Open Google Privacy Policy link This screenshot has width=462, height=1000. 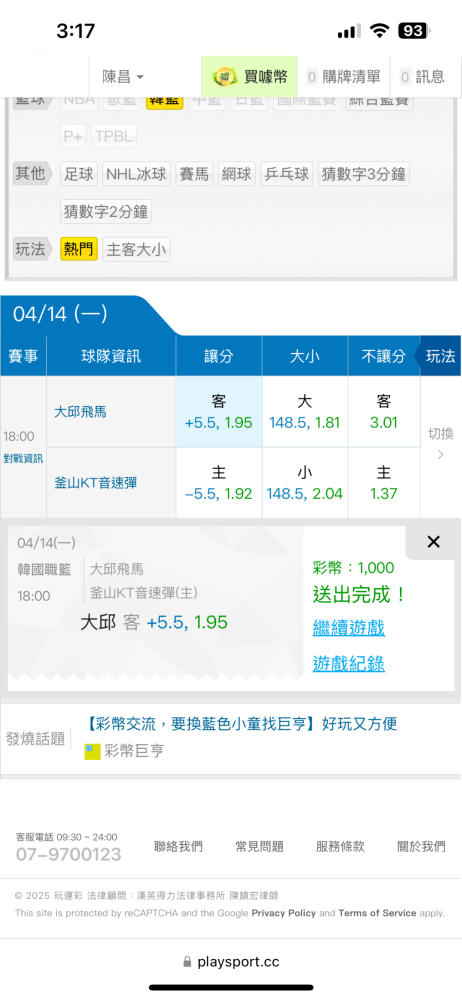pos(283,913)
